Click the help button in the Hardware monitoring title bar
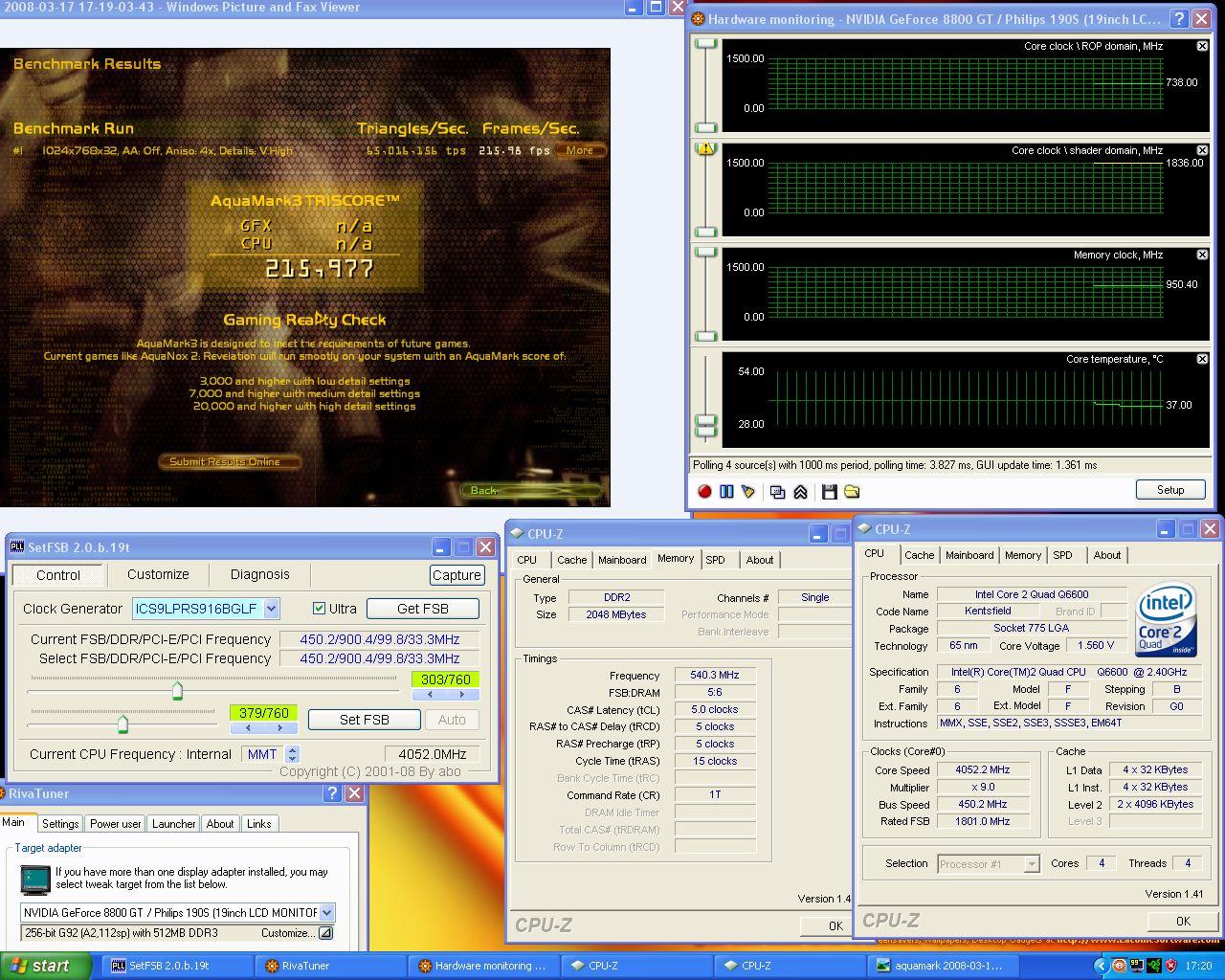 [x=1180, y=18]
